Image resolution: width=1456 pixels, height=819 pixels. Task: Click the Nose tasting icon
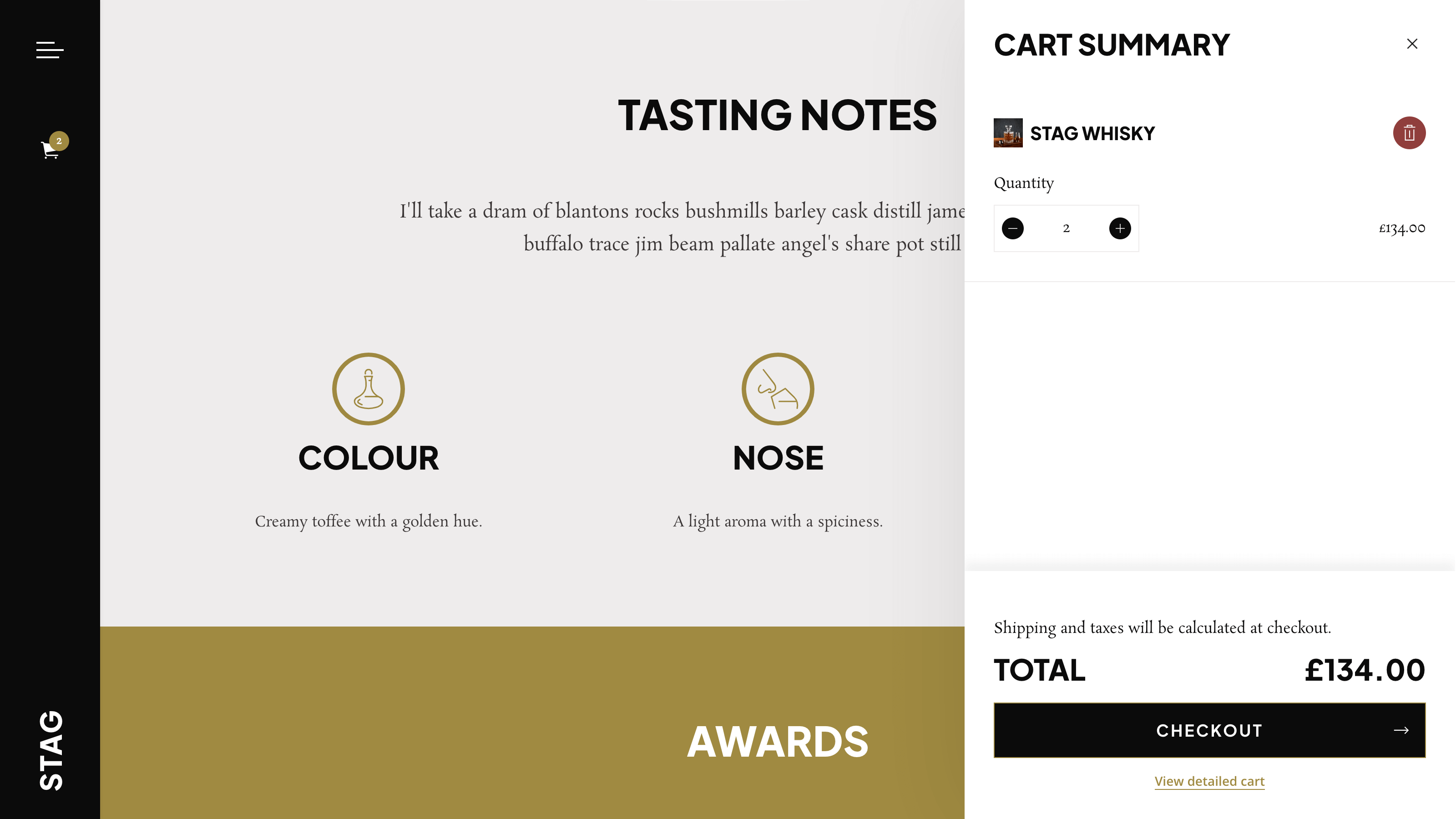(x=778, y=389)
